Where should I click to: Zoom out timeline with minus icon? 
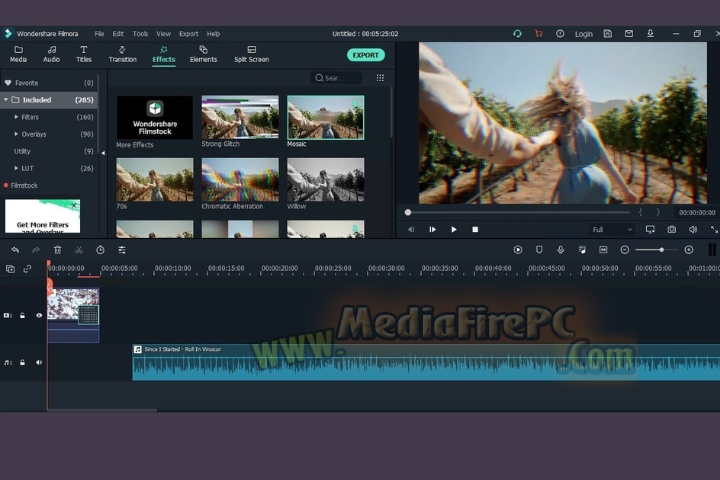tap(624, 250)
